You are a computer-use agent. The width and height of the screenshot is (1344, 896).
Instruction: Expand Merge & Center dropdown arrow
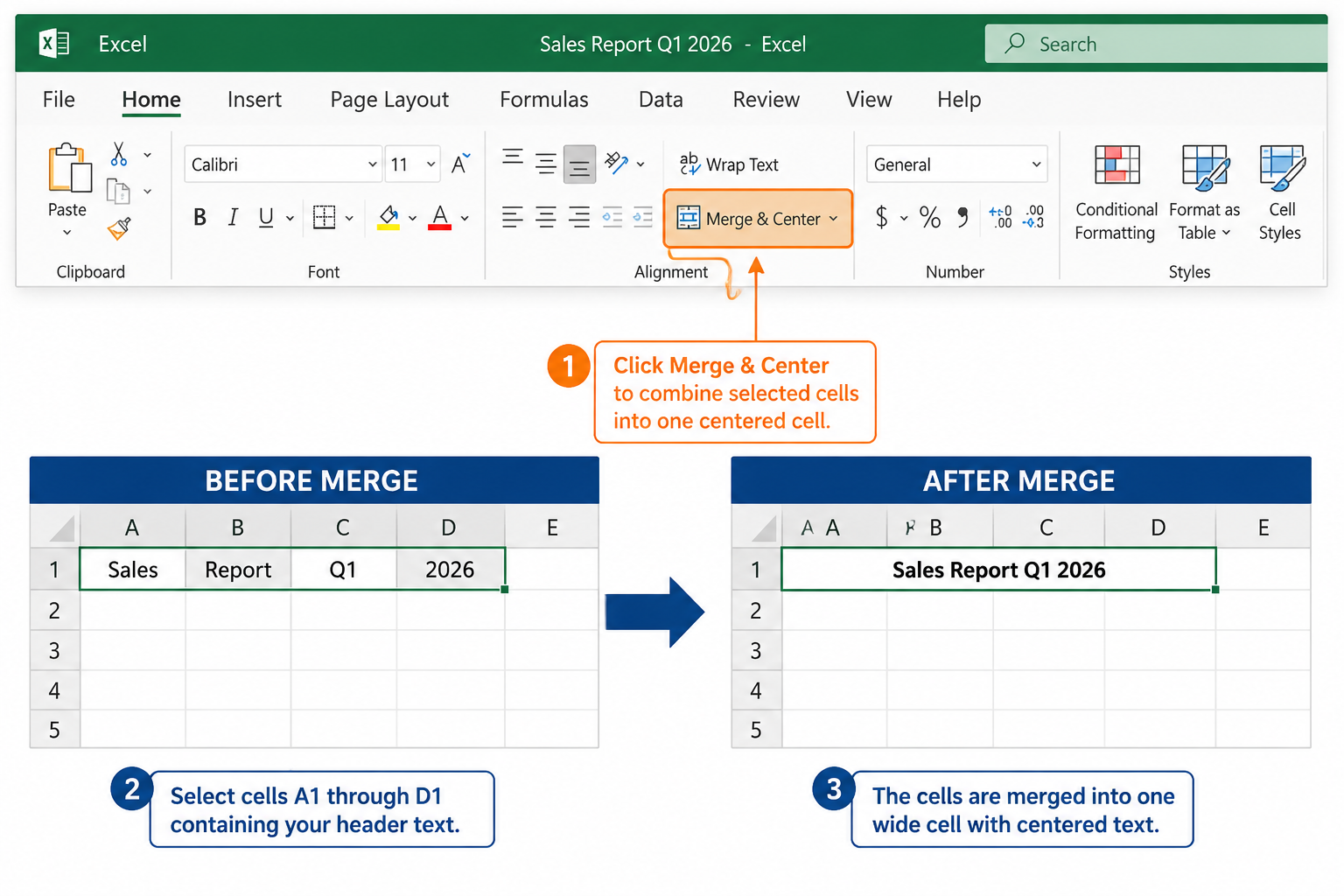pos(833,218)
